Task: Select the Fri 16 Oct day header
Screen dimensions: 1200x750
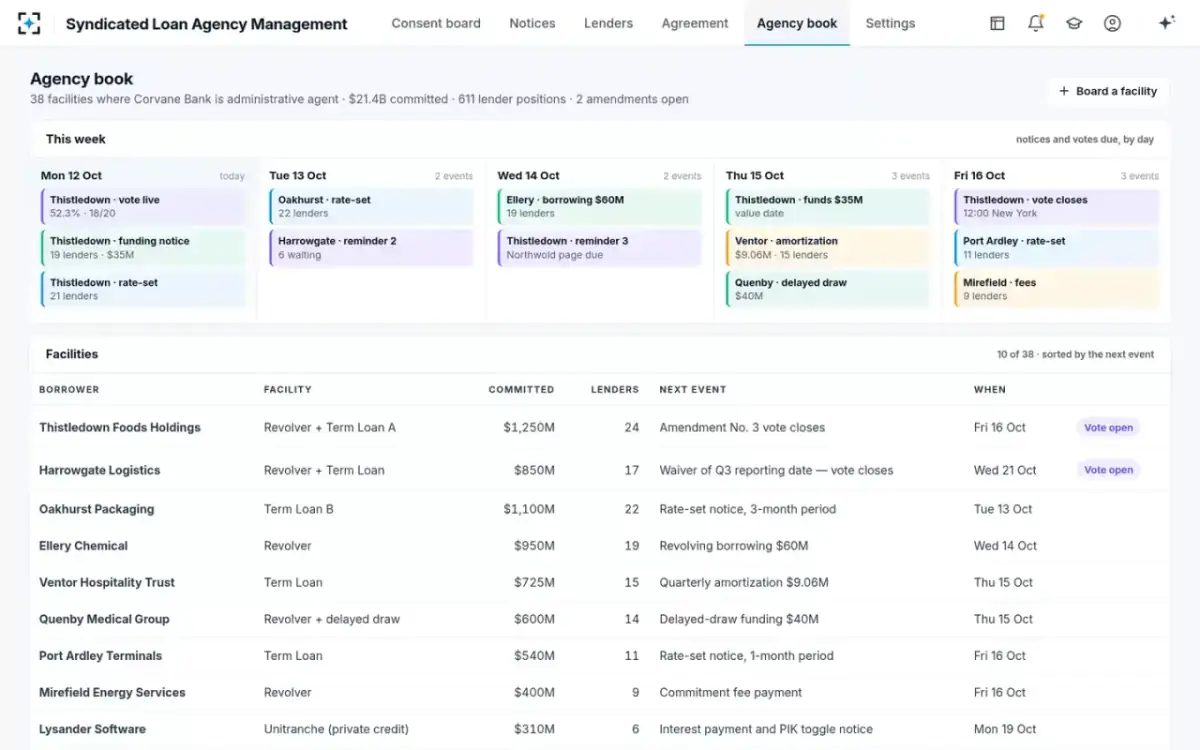Action: (x=980, y=176)
